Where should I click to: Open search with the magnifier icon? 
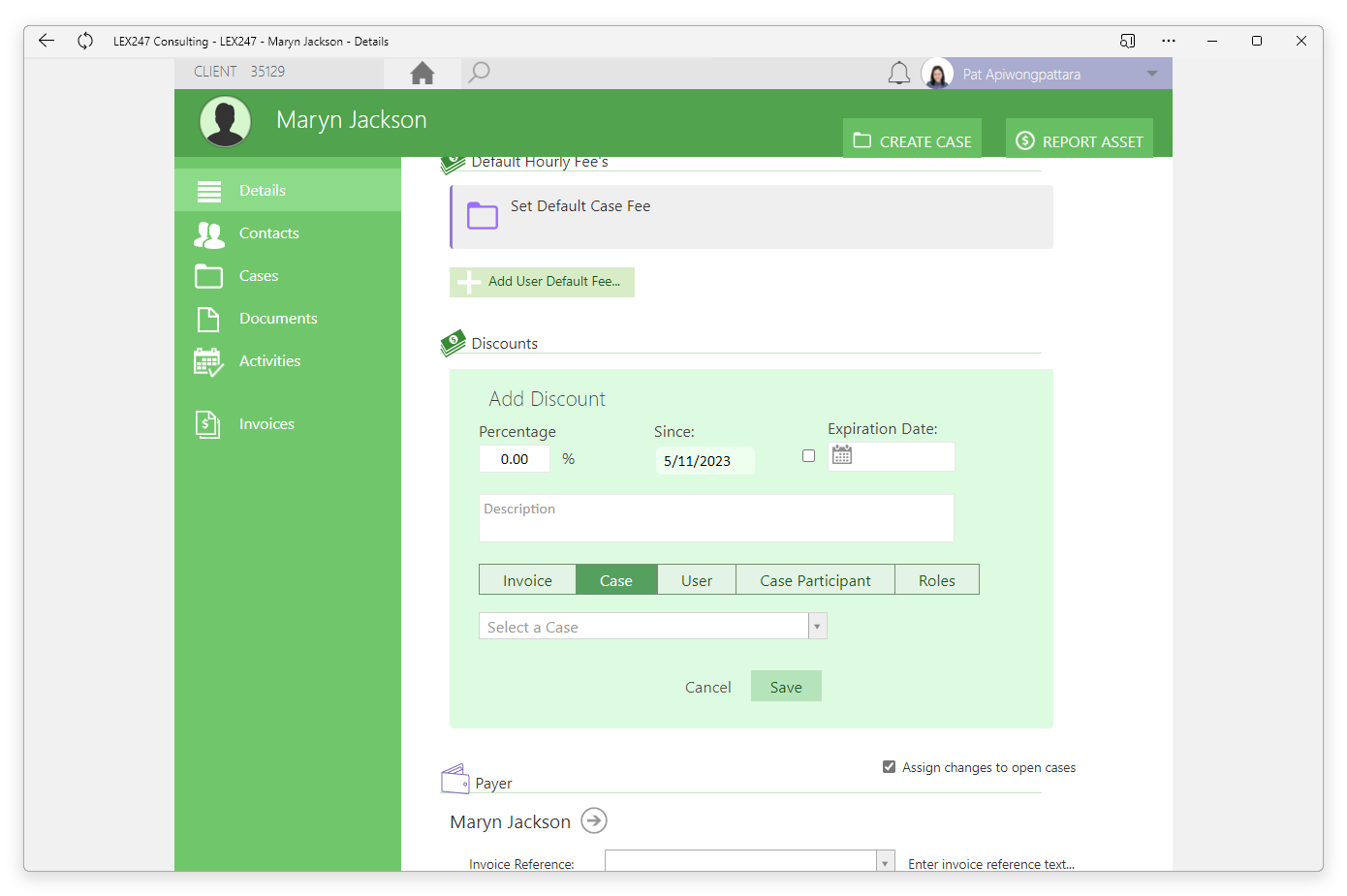[479, 73]
